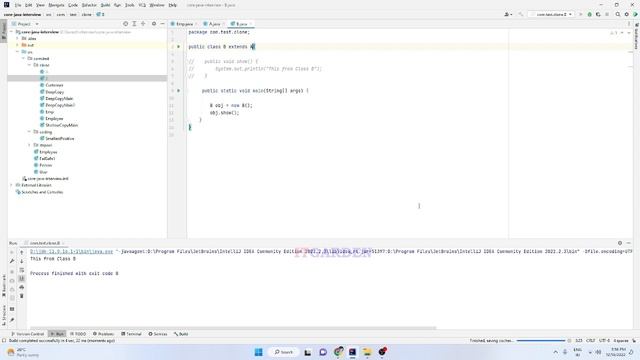Image resolution: width=640 pixels, height=360 pixels.
Task: Collapse the coding package
Action: (x=29, y=132)
